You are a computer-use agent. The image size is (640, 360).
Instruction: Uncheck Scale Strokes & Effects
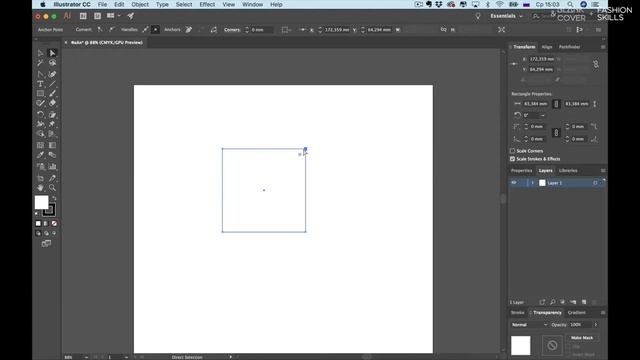[x=512, y=159]
